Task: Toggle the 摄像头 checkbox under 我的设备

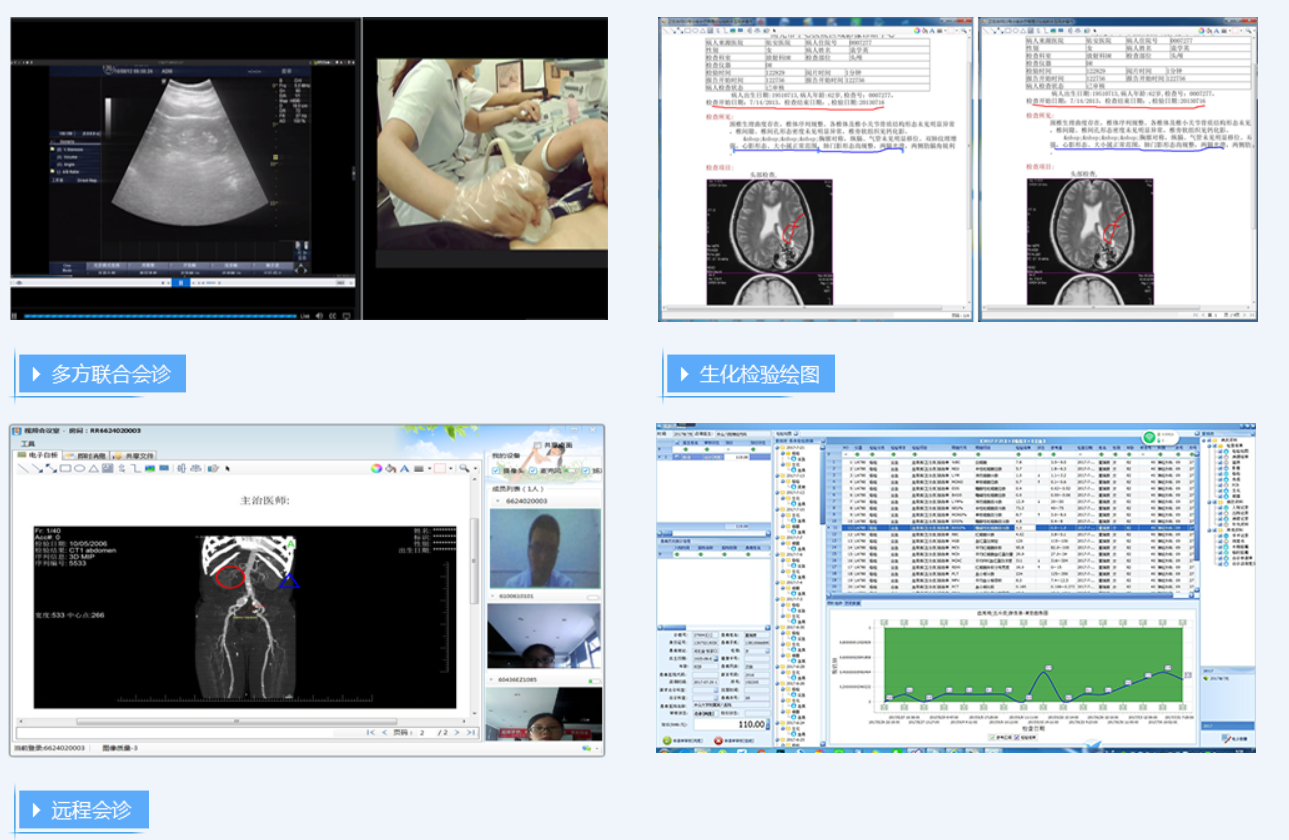Action: 496,471
